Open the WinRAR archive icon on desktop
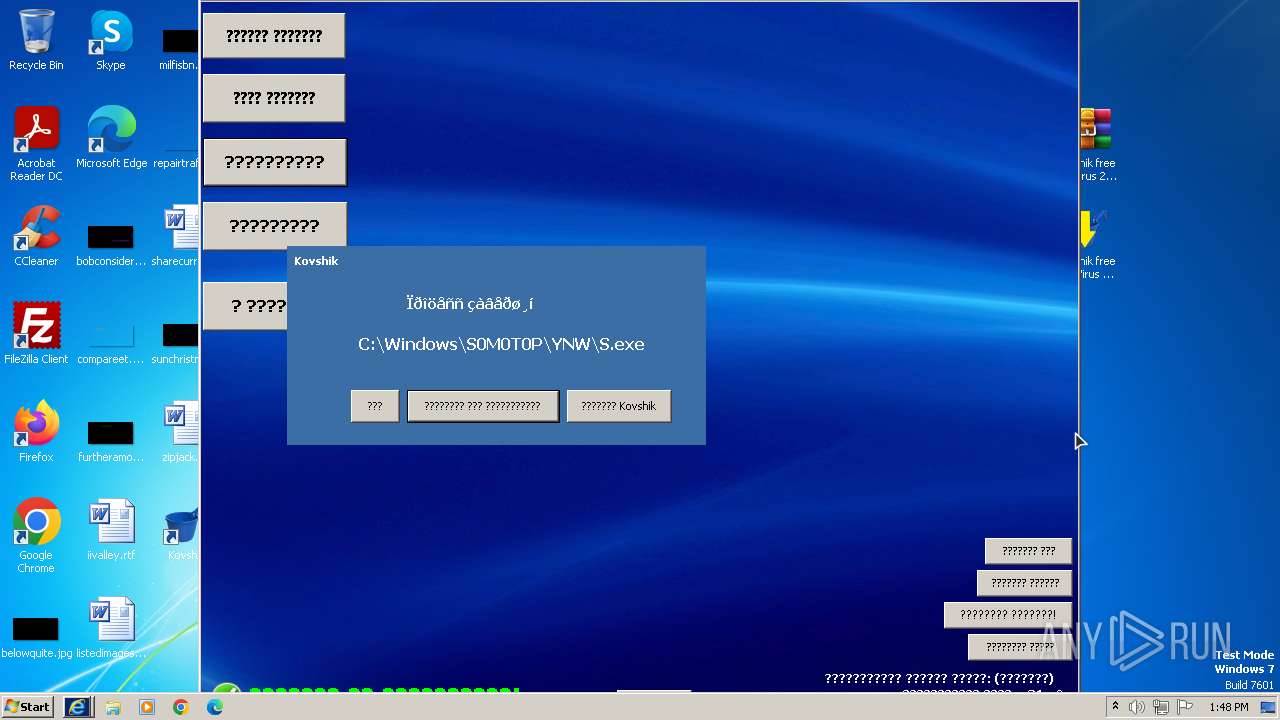The width and height of the screenshot is (1280, 720). click(1096, 144)
